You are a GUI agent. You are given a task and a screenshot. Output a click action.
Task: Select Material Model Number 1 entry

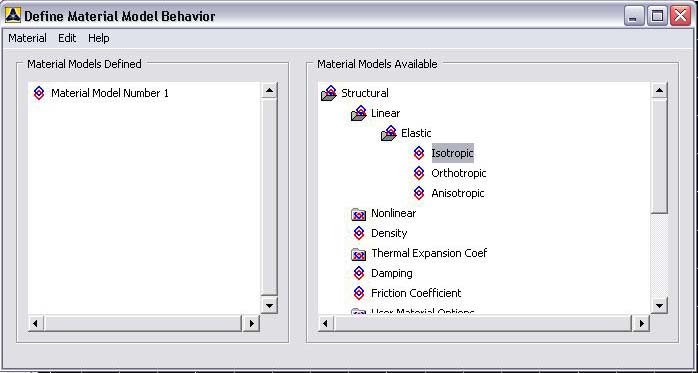tap(110, 93)
